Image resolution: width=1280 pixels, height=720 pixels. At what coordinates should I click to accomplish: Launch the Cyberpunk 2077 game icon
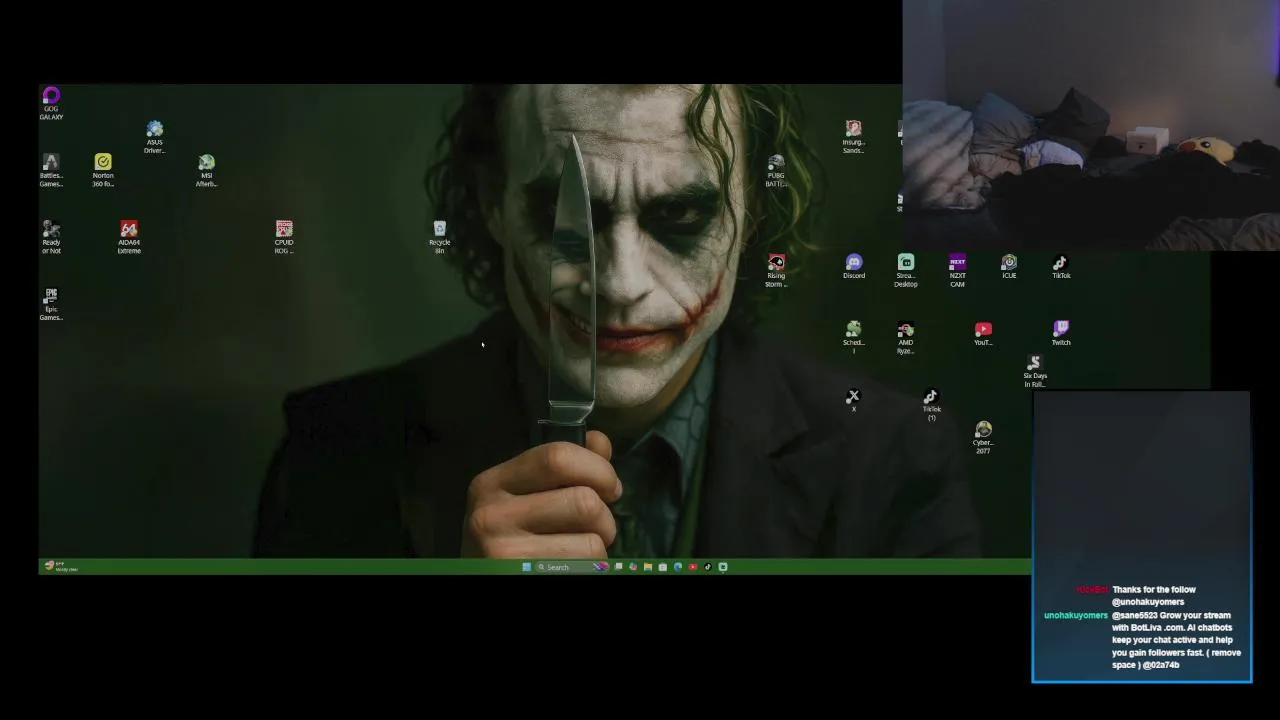point(983,438)
